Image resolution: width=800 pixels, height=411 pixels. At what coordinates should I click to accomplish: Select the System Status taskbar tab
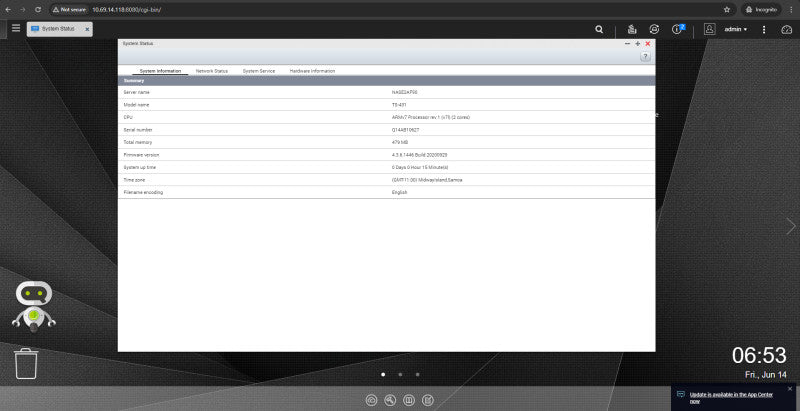59,29
